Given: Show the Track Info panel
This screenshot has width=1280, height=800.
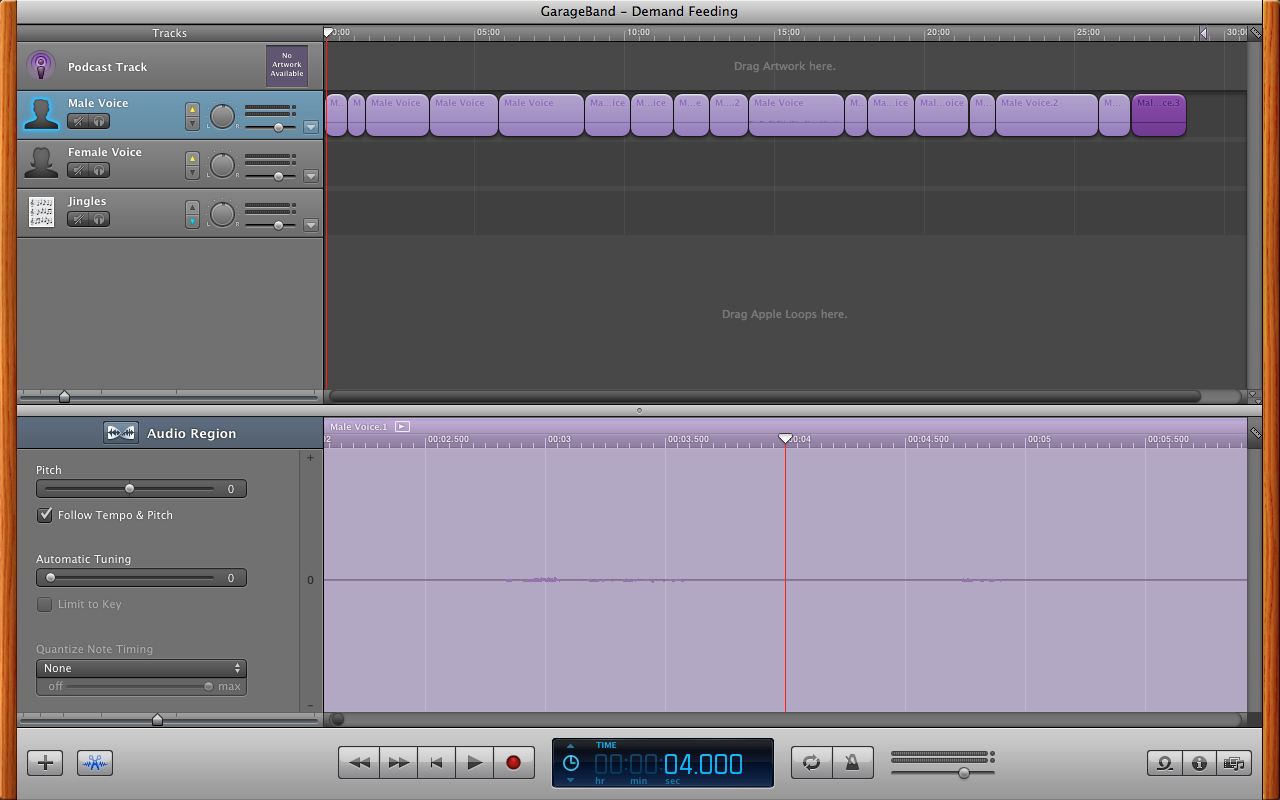Looking at the screenshot, I should coord(1199,763).
